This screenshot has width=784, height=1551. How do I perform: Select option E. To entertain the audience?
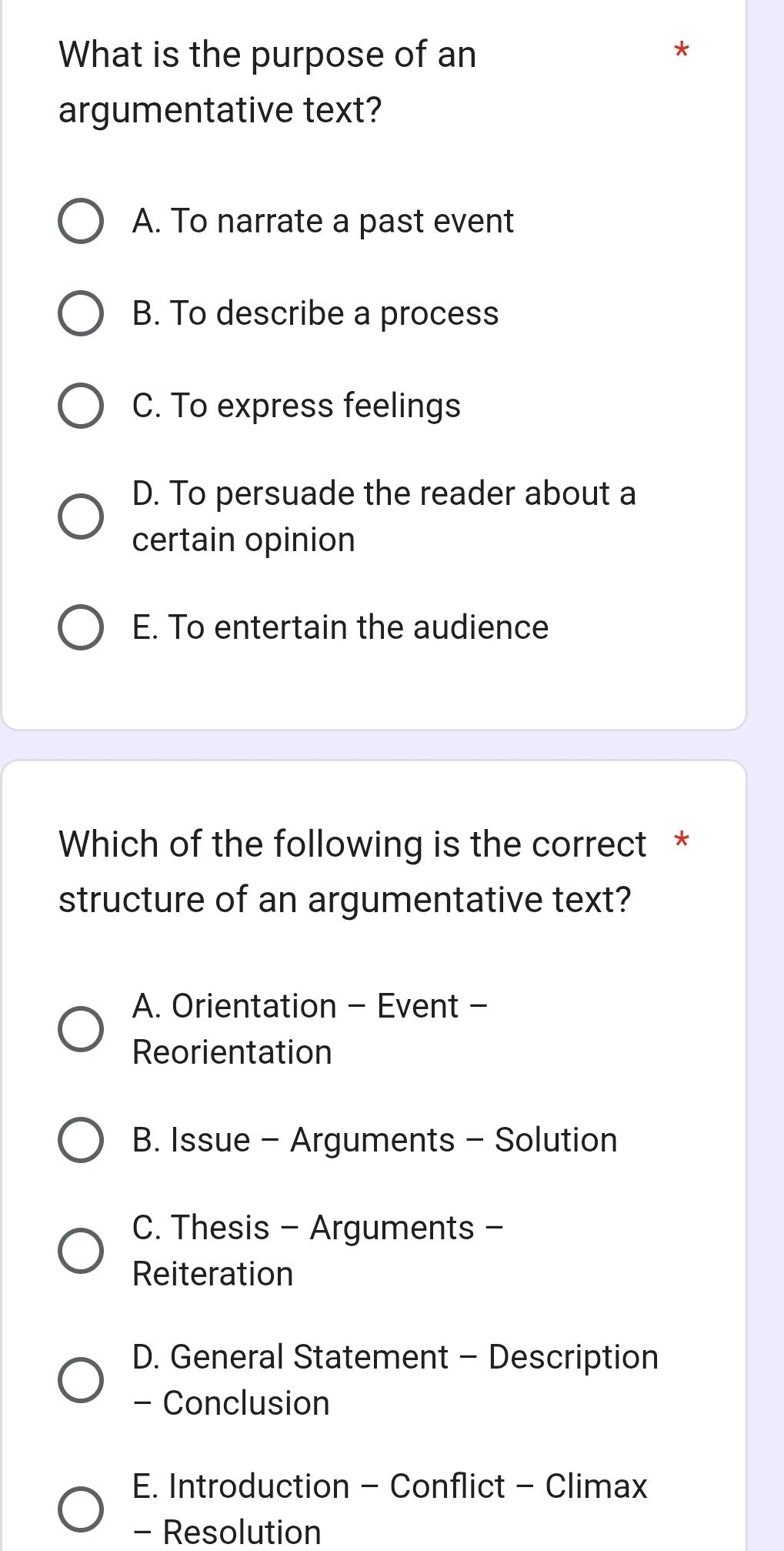(80, 627)
